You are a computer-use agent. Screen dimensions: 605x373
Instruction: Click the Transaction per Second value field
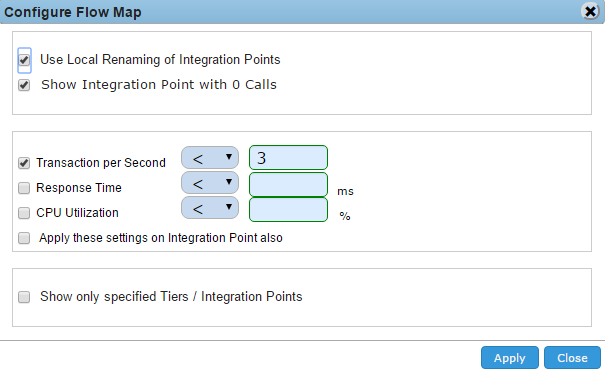click(x=288, y=157)
